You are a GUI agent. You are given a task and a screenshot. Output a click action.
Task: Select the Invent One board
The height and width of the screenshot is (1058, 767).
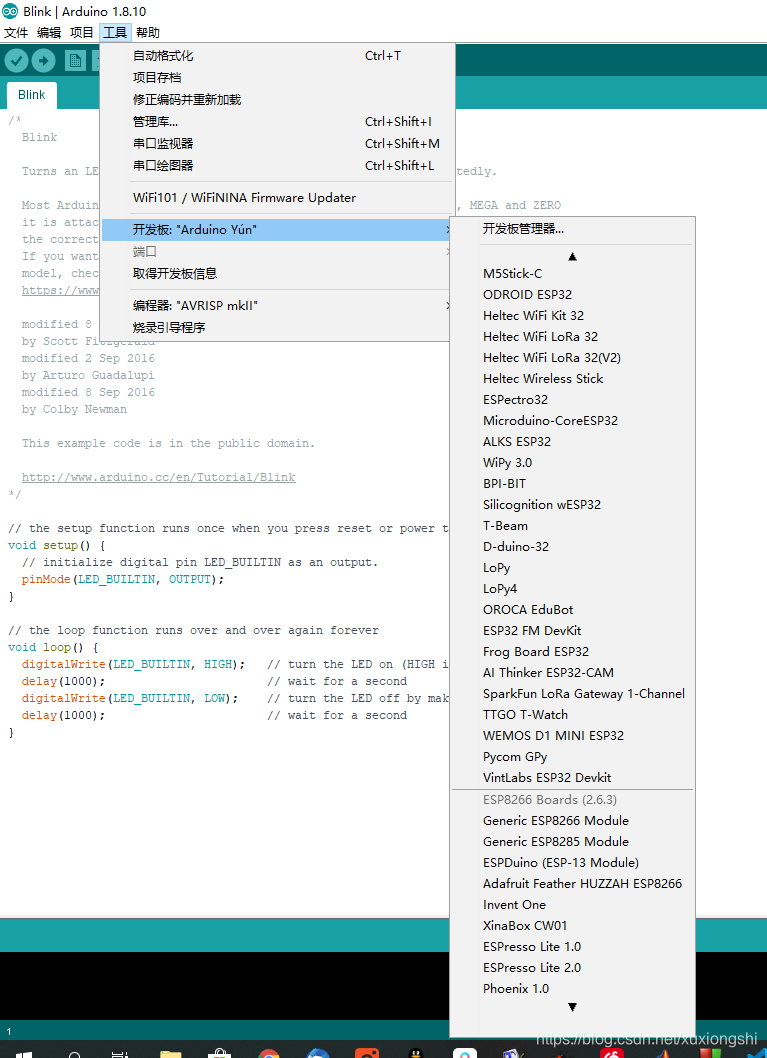tap(573, 905)
